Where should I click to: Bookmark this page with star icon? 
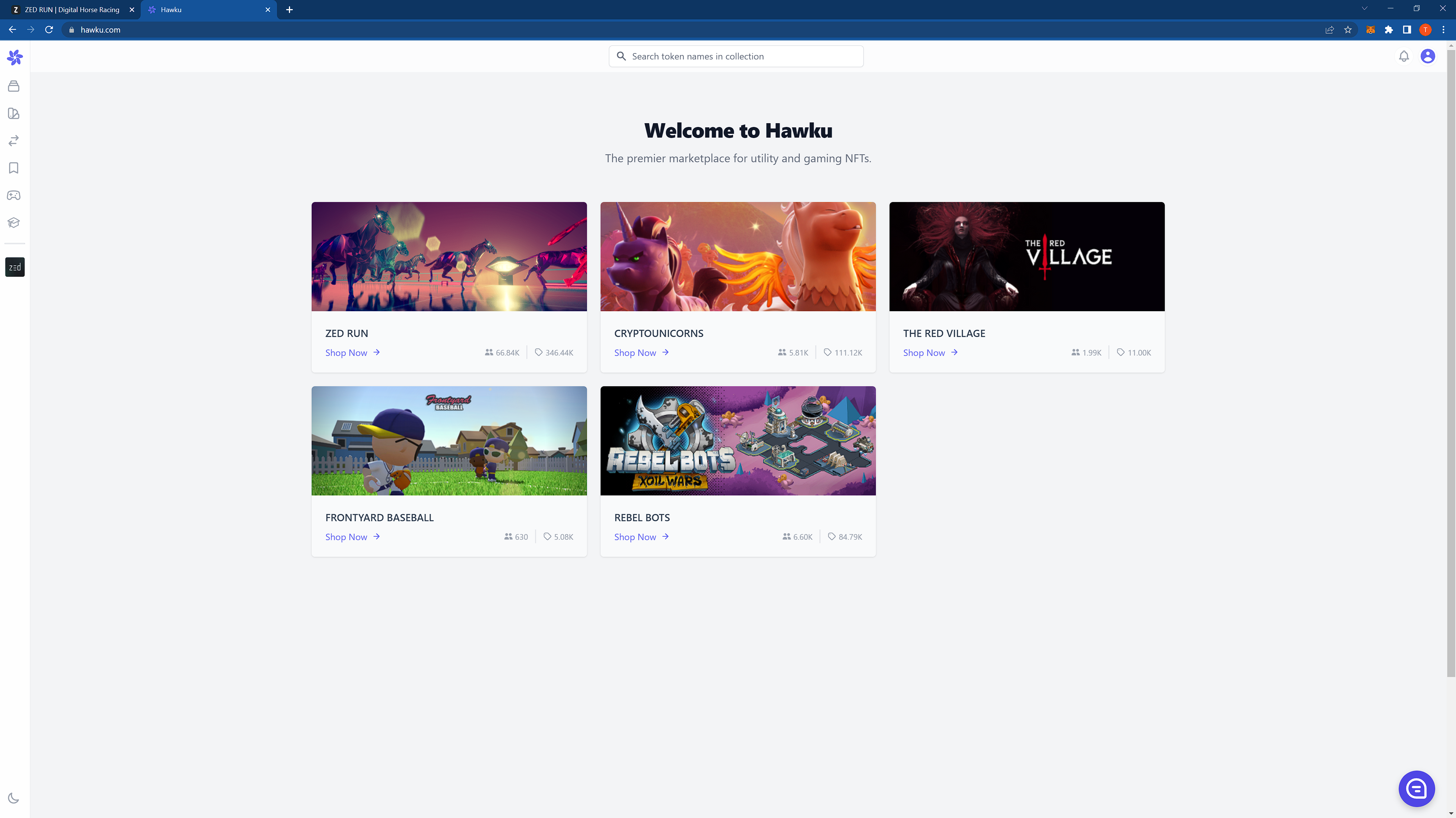(1348, 30)
